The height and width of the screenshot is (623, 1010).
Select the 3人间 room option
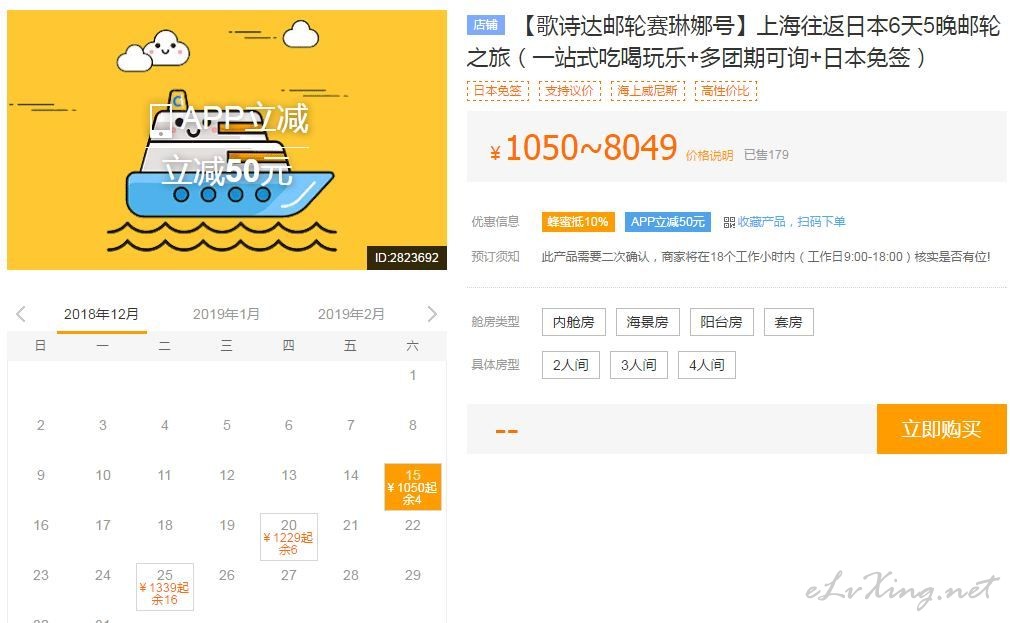click(639, 365)
